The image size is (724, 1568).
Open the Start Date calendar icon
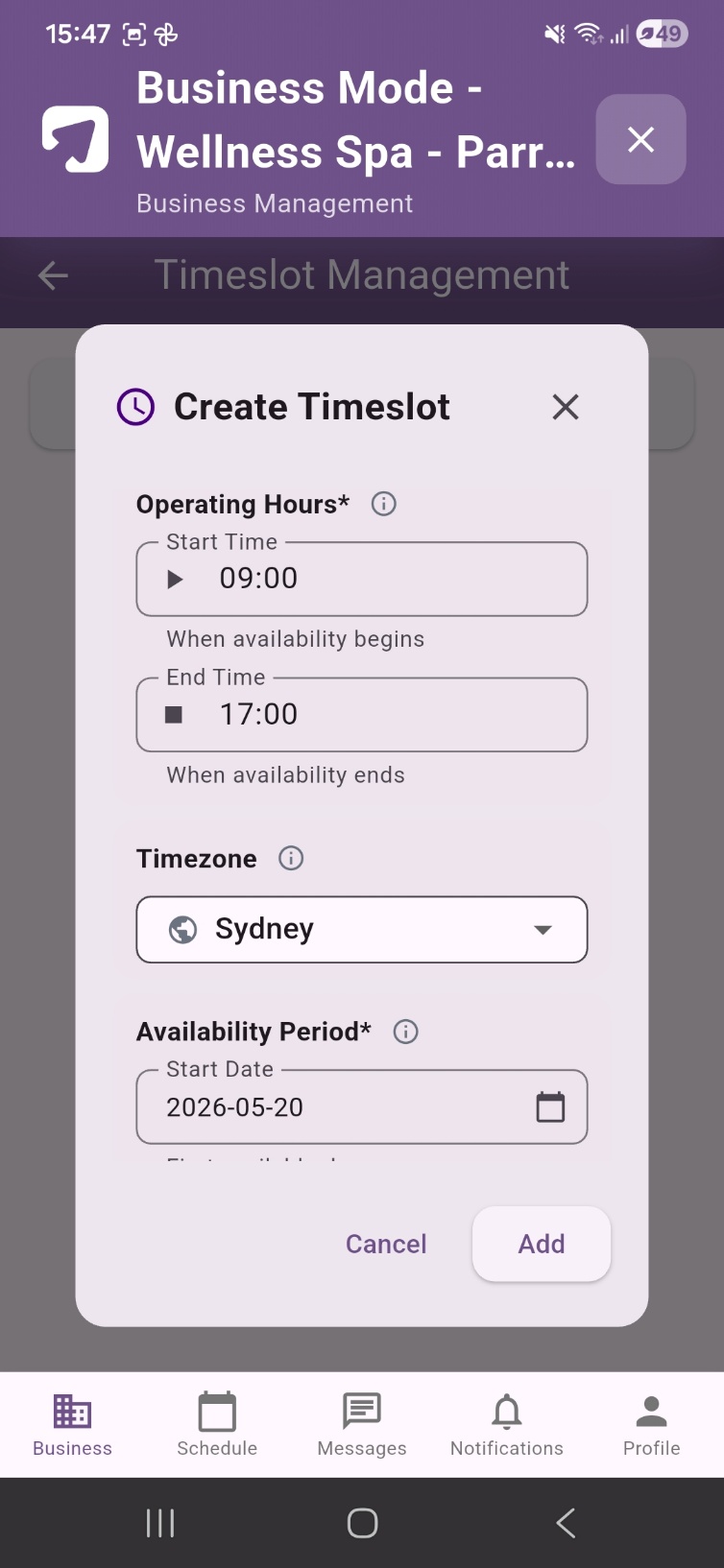point(550,1106)
